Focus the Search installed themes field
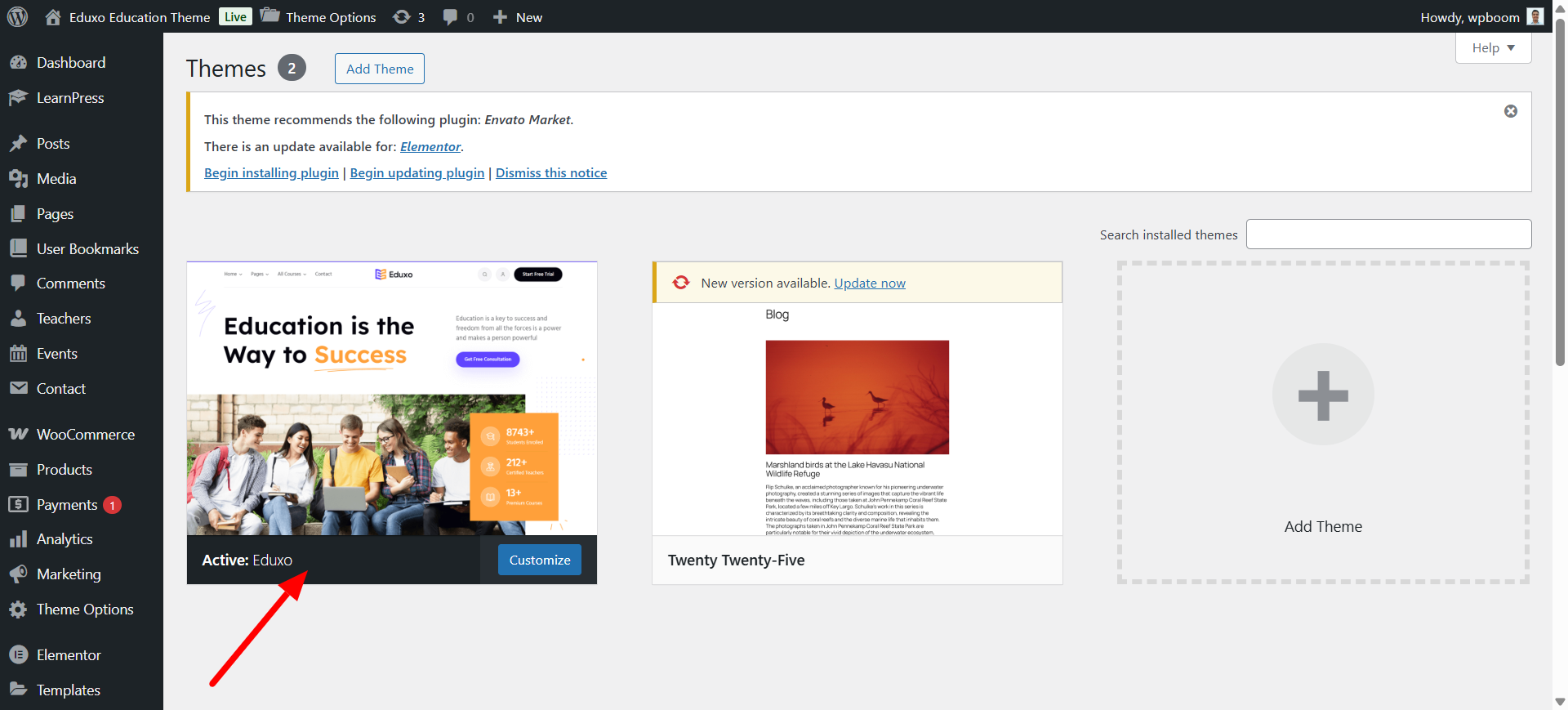 click(x=1388, y=234)
